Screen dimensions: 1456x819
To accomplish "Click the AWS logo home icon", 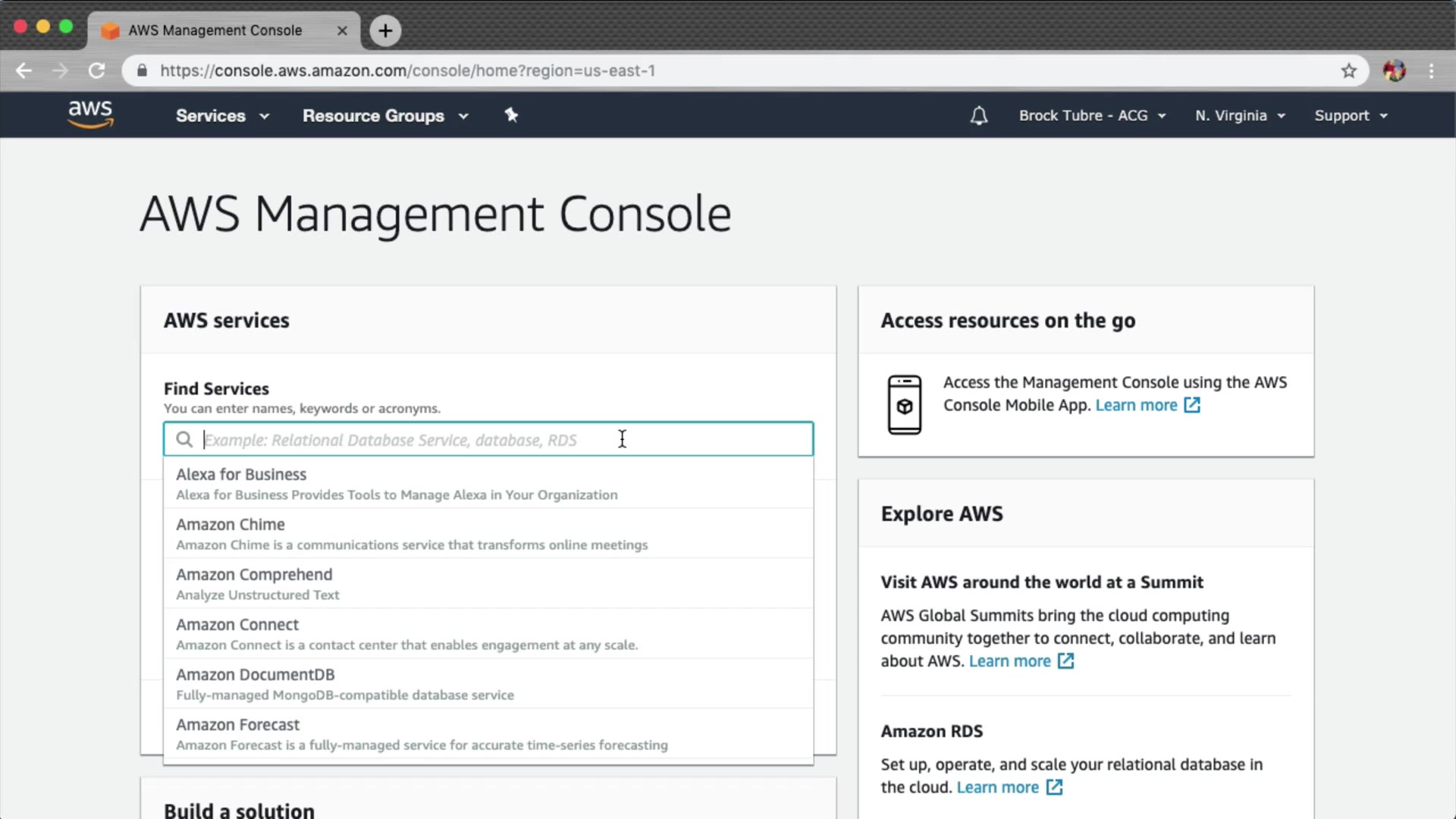I will (x=90, y=115).
